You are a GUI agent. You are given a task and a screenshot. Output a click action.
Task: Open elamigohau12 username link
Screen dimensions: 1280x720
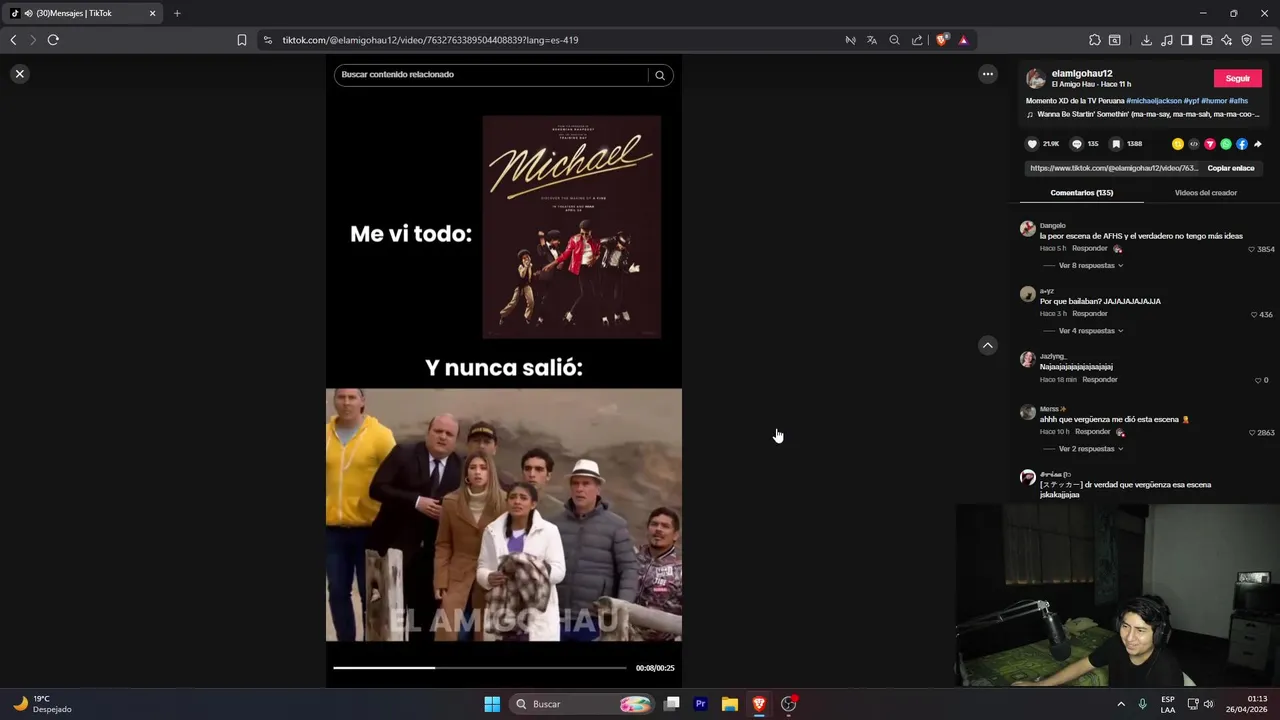1082,73
